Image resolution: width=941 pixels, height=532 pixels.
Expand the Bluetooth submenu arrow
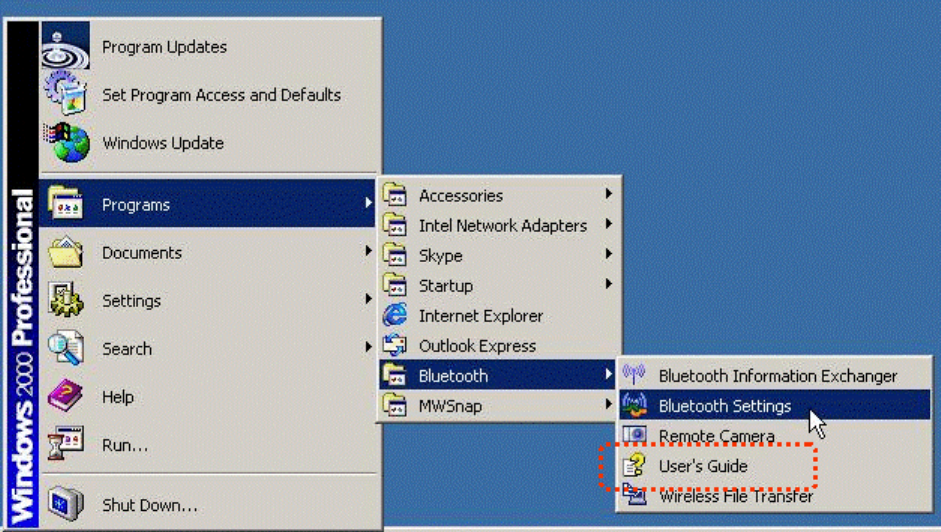pyautogui.click(x=609, y=375)
